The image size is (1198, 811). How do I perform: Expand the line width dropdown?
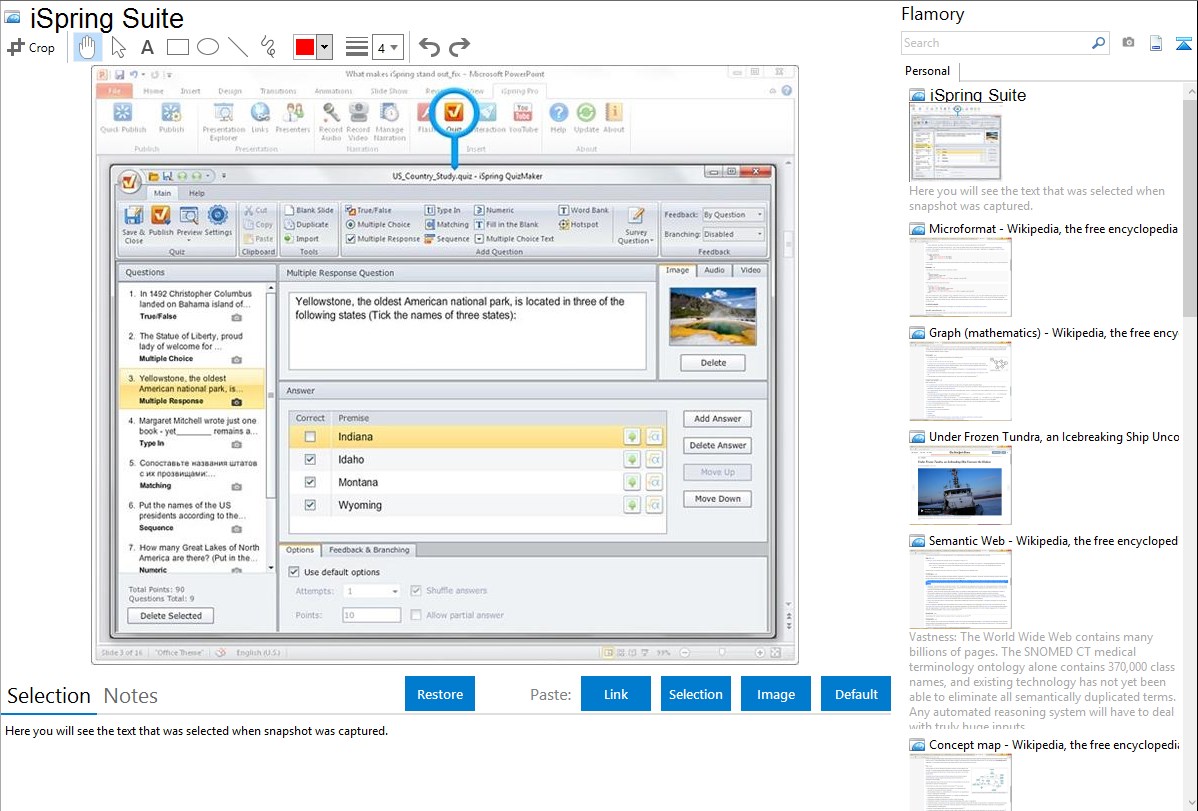[388, 47]
